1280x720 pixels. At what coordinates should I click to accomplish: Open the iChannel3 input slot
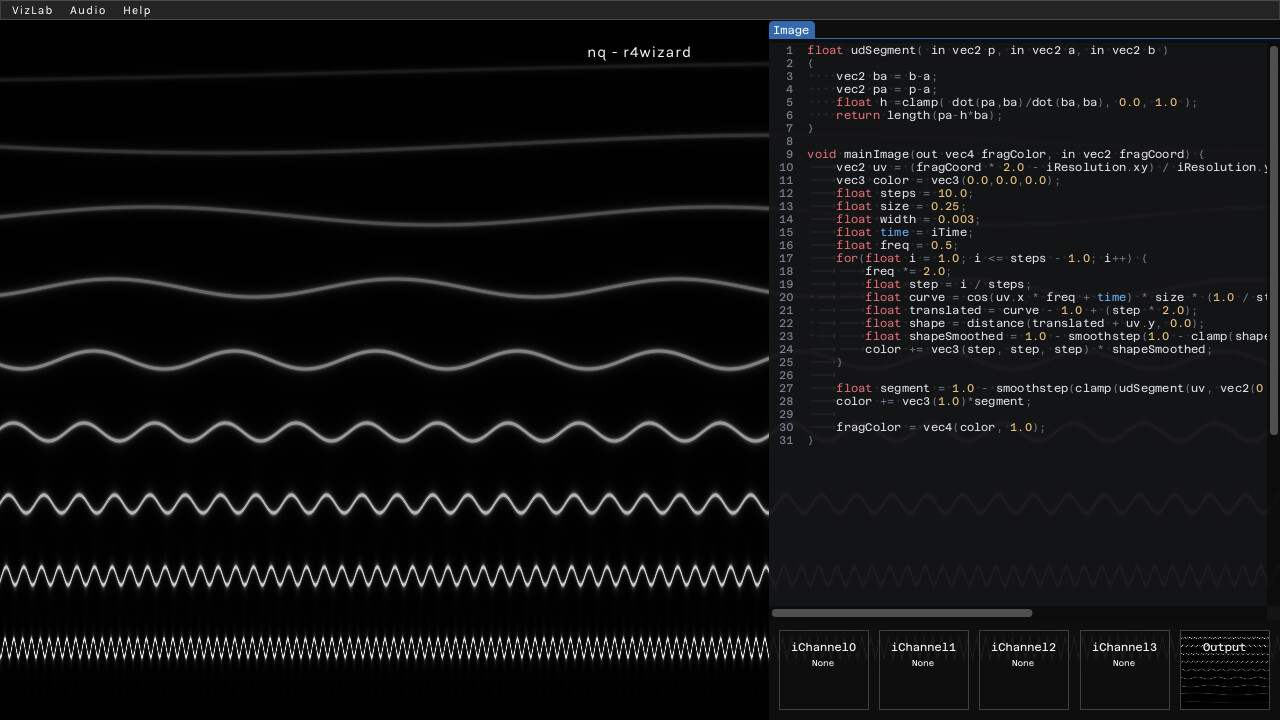[1124, 669]
